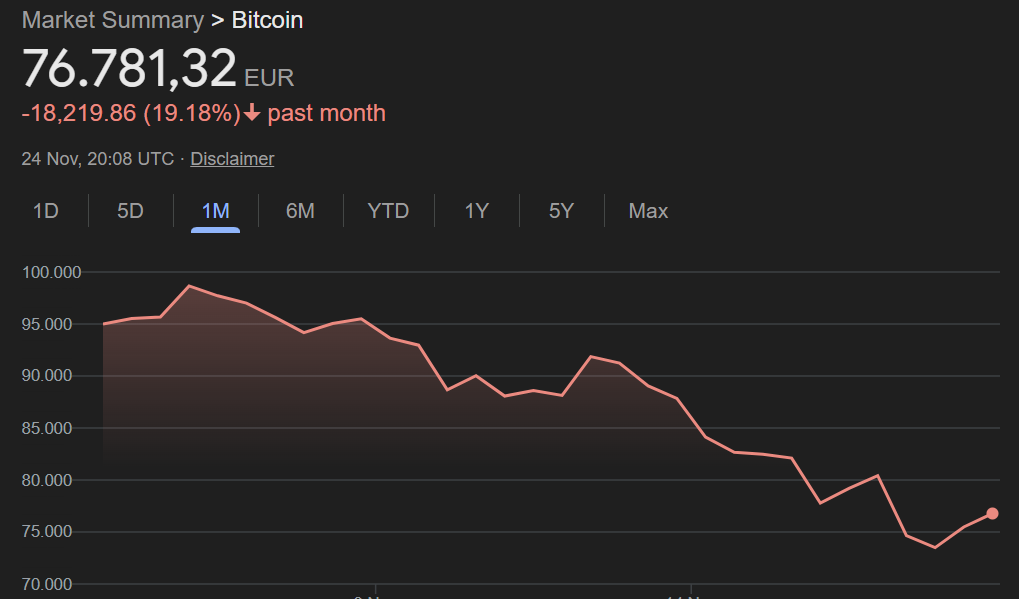The height and width of the screenshot is (599, 1019).
Task: Open the 6M time range
Action: [x=300, y=211]
